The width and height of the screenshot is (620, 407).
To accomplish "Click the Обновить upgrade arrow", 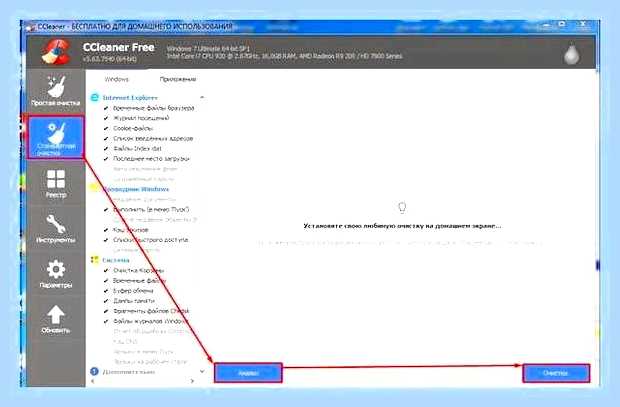I will click(x=56, y=320).
